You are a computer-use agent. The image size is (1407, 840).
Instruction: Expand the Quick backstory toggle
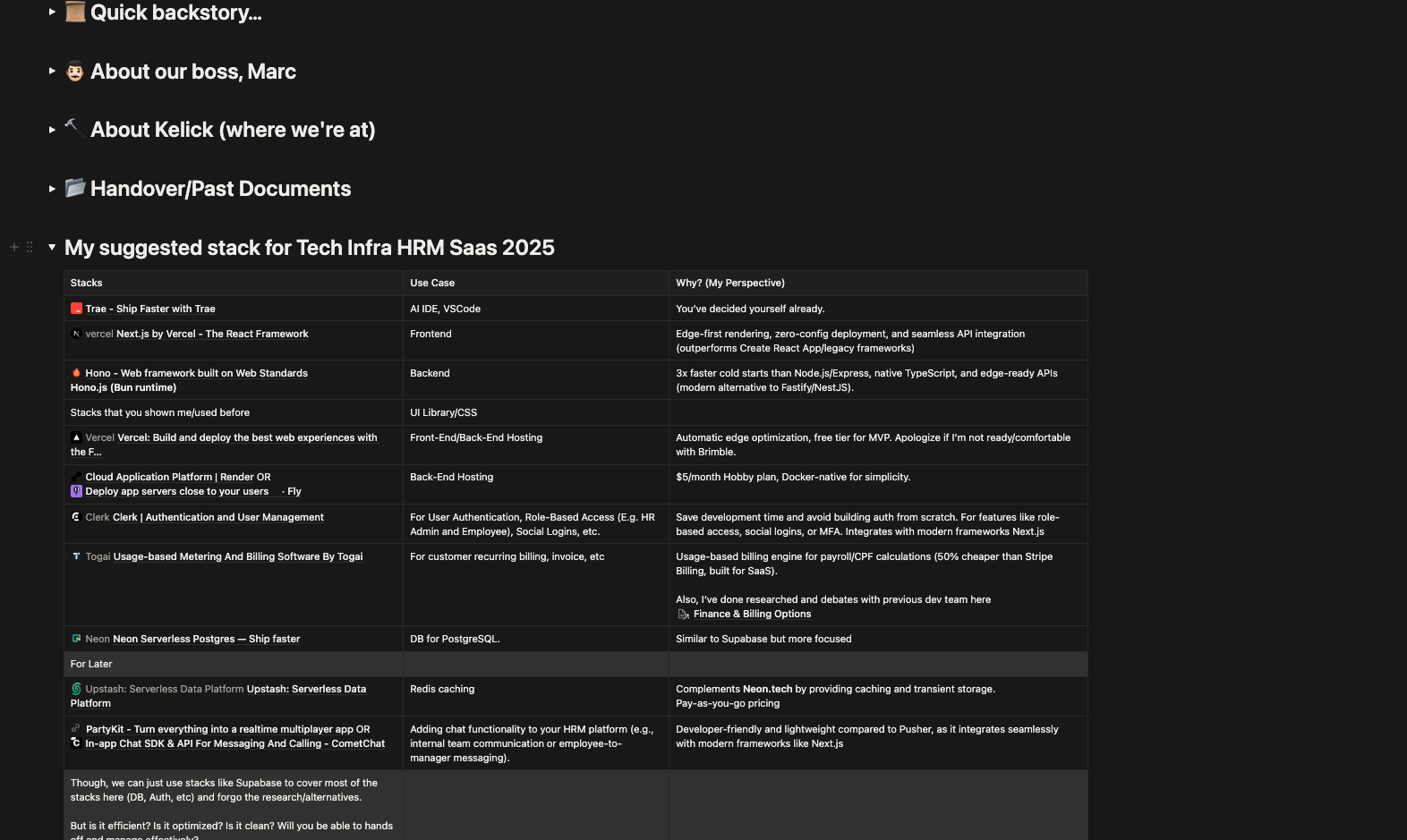point(52,13)
